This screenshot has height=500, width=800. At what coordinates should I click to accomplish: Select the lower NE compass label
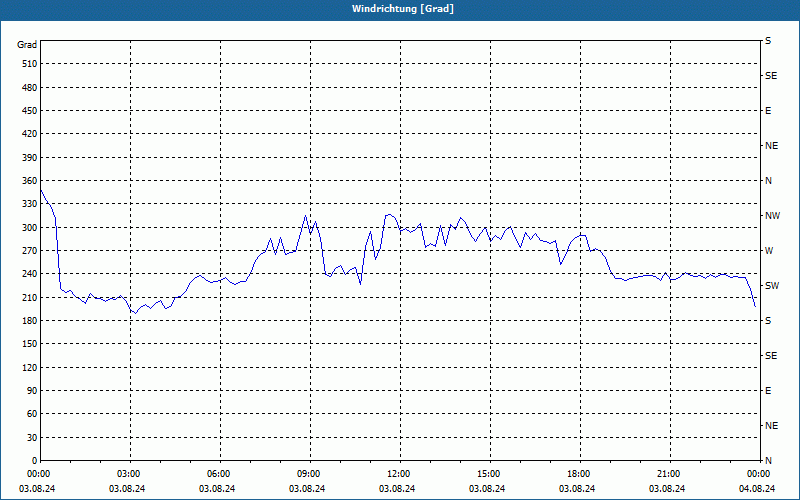click(x=771, y=426)
